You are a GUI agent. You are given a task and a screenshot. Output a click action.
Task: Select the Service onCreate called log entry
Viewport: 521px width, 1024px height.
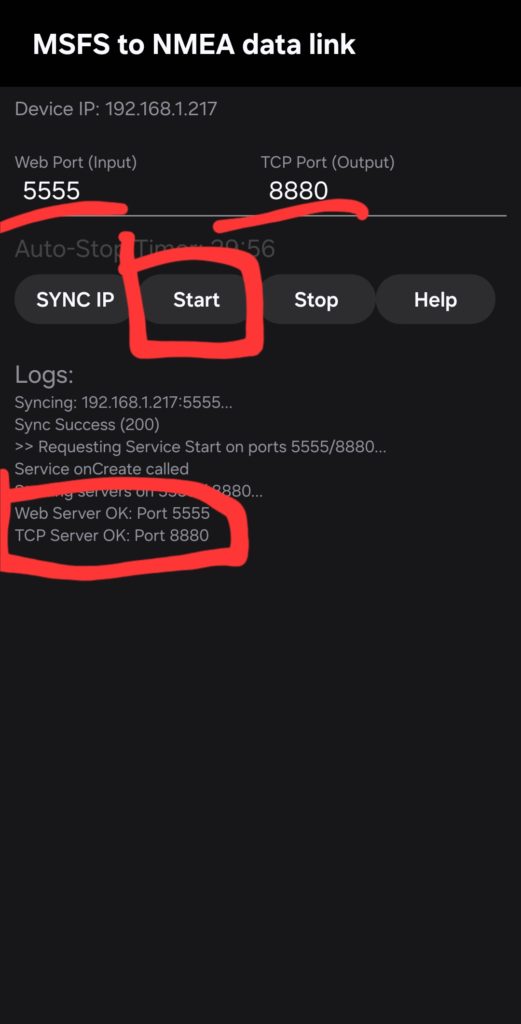pyautogui.click(x=101, y=469)
